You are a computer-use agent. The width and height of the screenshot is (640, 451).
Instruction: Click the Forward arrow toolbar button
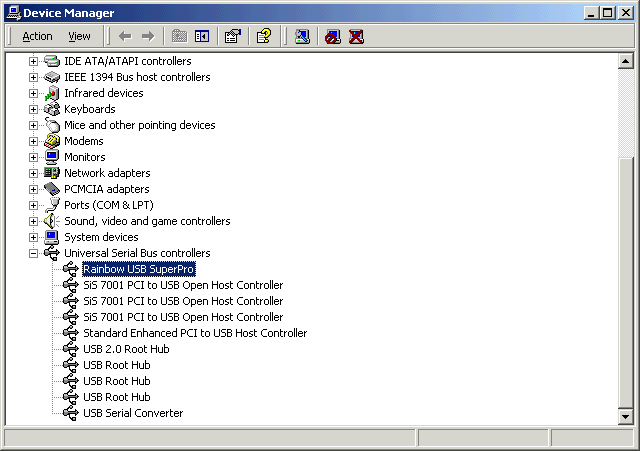148,37
